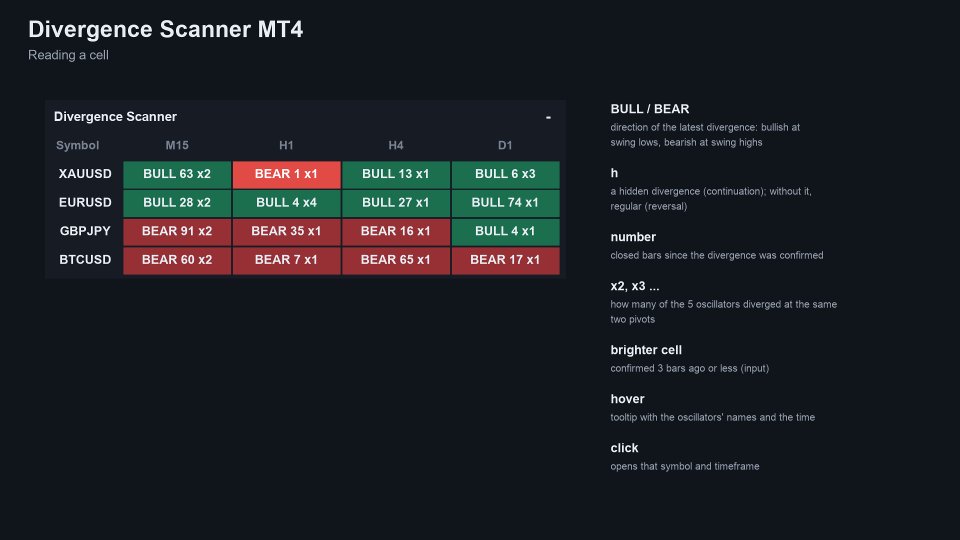Click the 'number' legend heading
Image resolution: width=960 pixels, height=540 pixels.
click(633, 237)
